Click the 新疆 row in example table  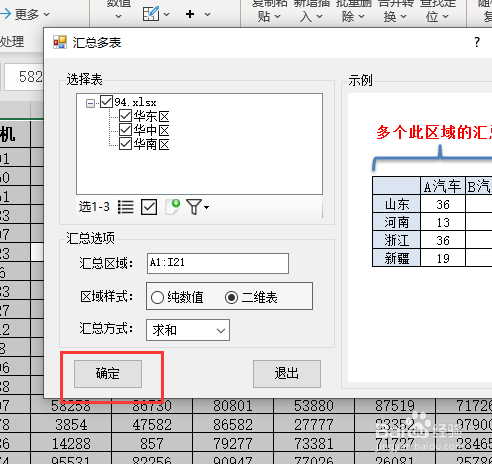pos(397,258)
